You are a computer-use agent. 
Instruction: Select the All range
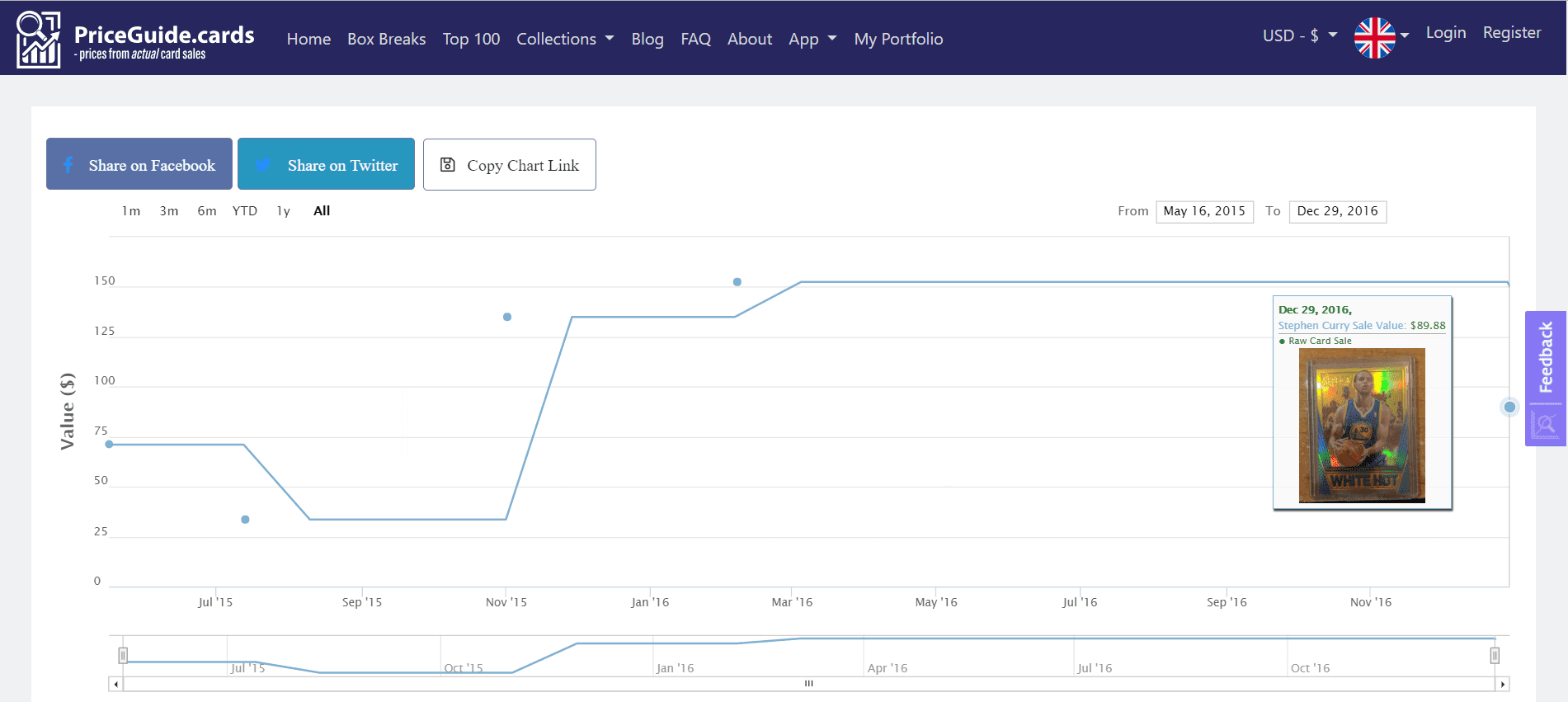(x=322, y=211)
